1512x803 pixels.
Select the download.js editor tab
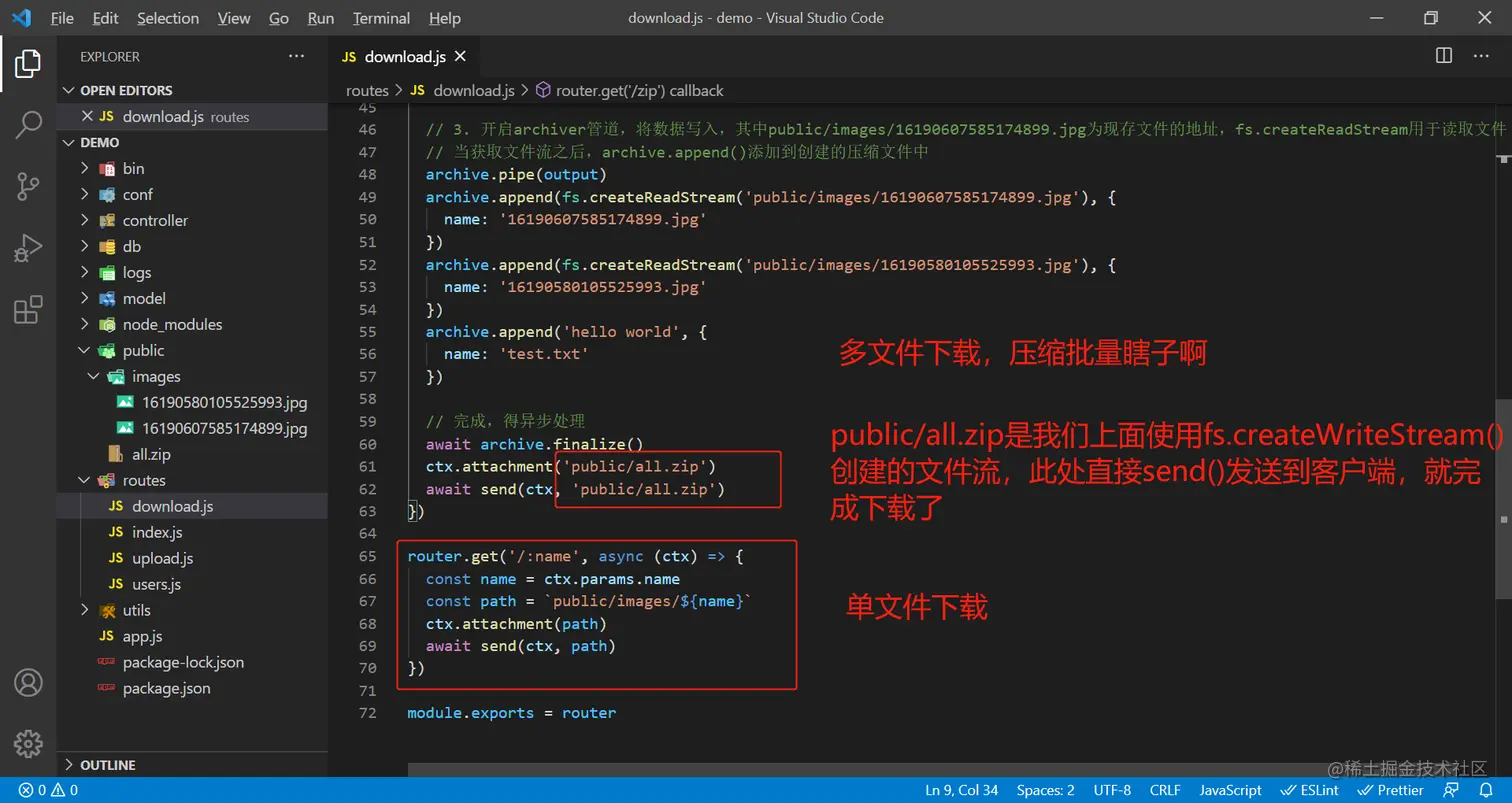click(404, 56)
